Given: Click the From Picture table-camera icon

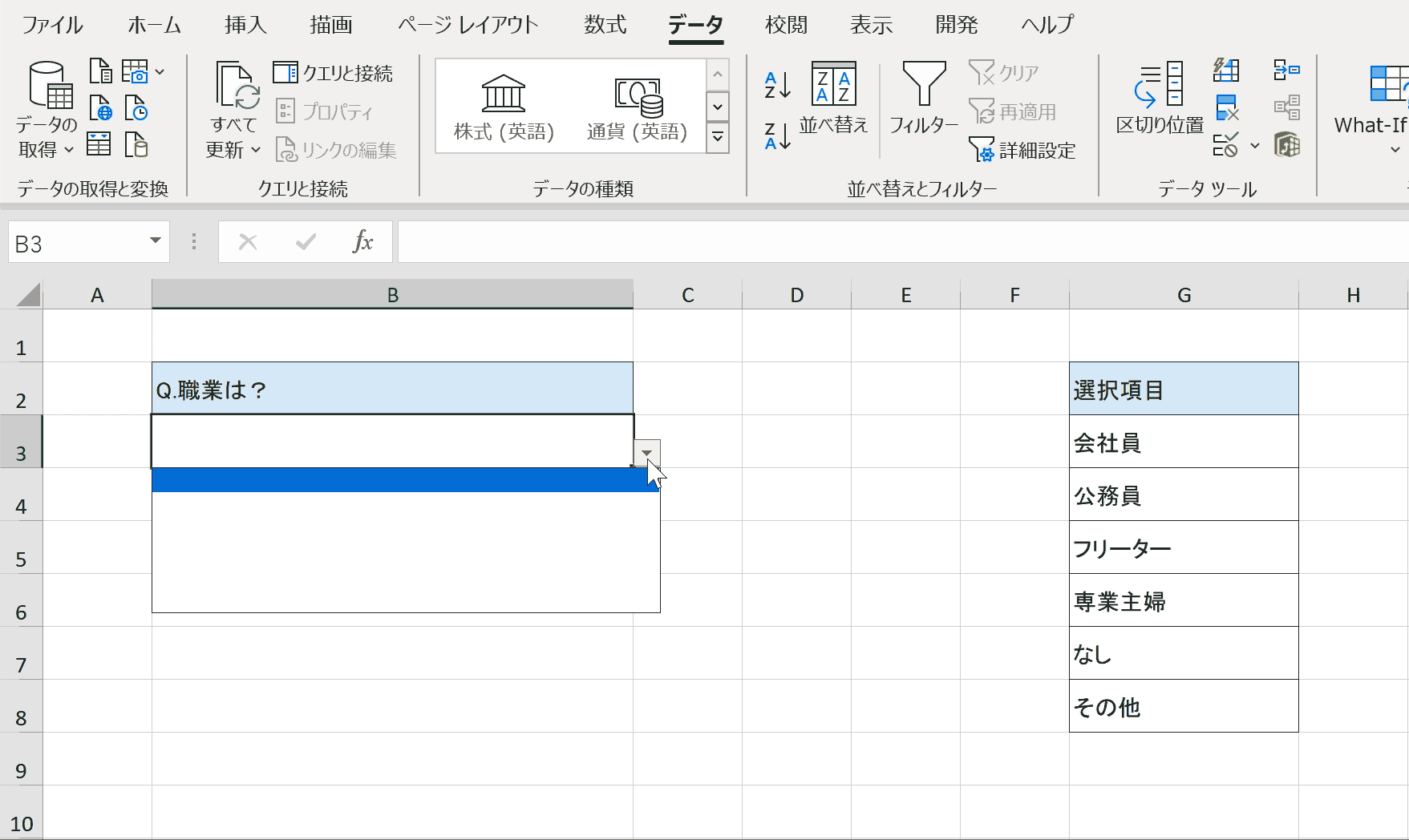Looking at the screenshot, I should [x=135, y=71].
